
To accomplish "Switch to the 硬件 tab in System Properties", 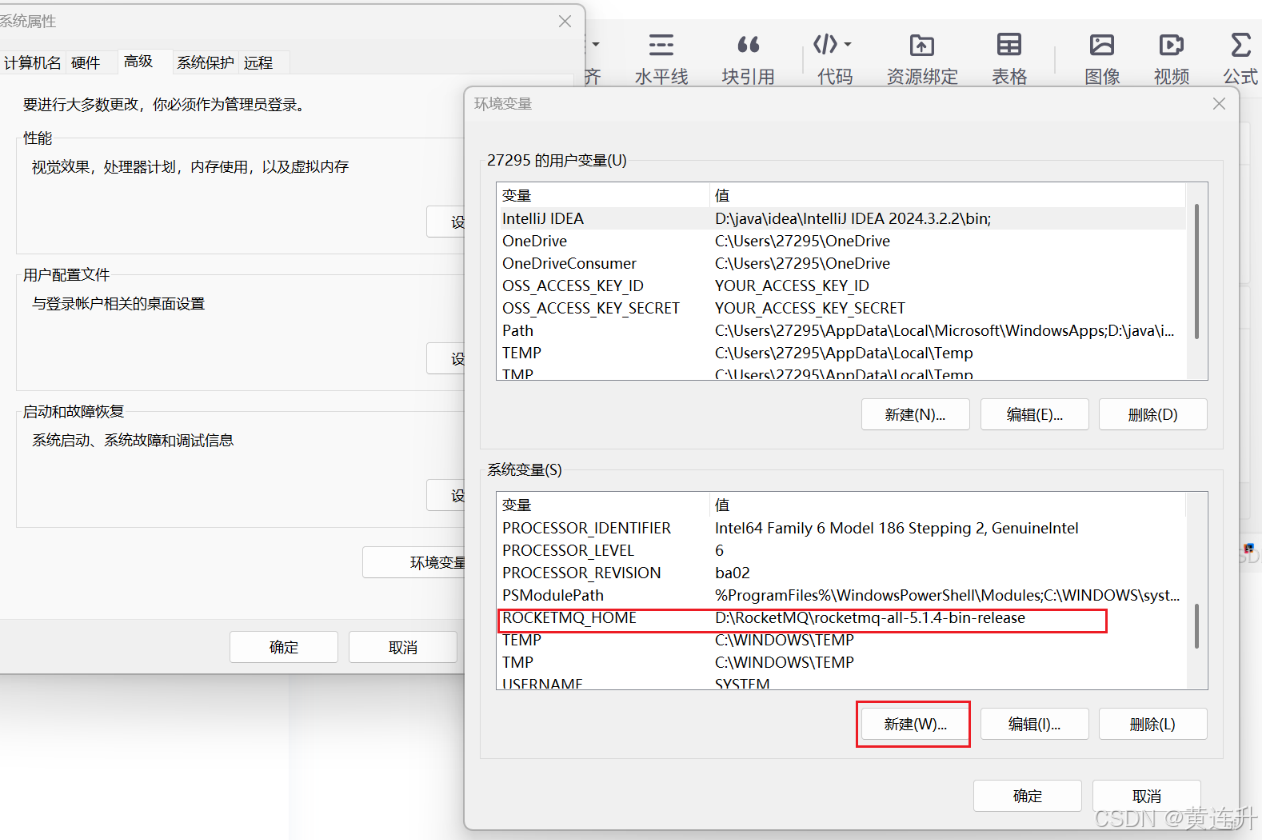I will click(x=86, y=62).
